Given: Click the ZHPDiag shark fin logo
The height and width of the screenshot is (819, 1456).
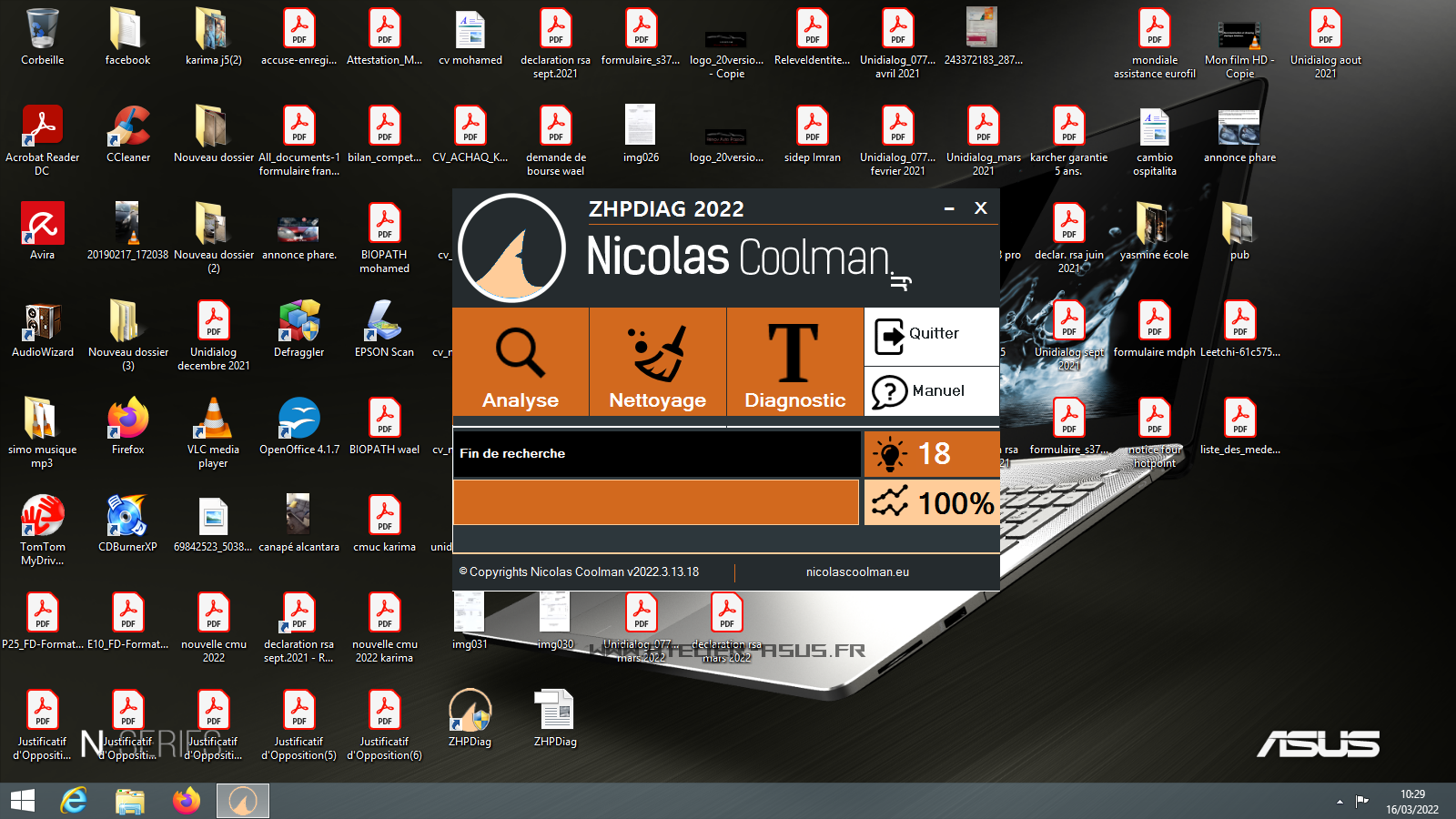Looking at the screenshot, I should pos(512,248).
